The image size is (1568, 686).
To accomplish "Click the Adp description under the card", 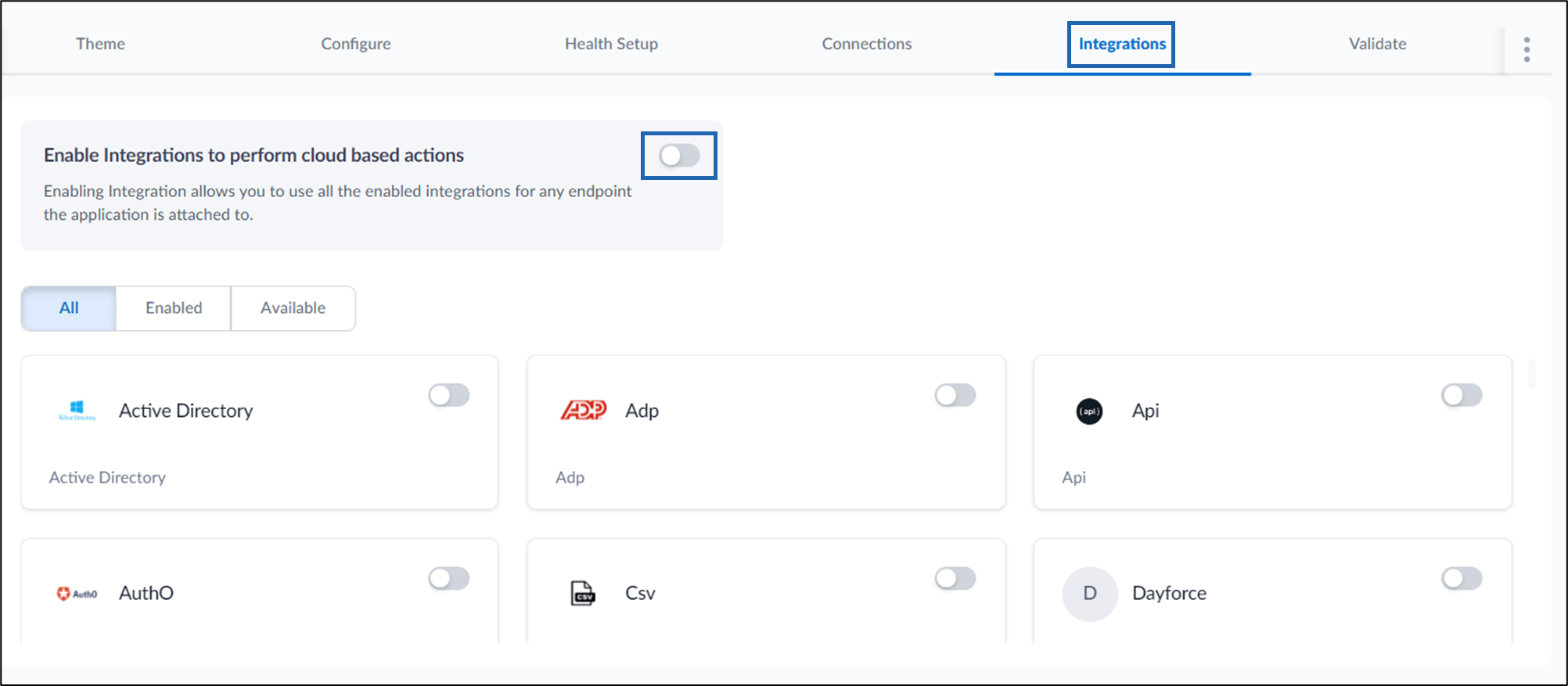I will [x=570, y=477].
